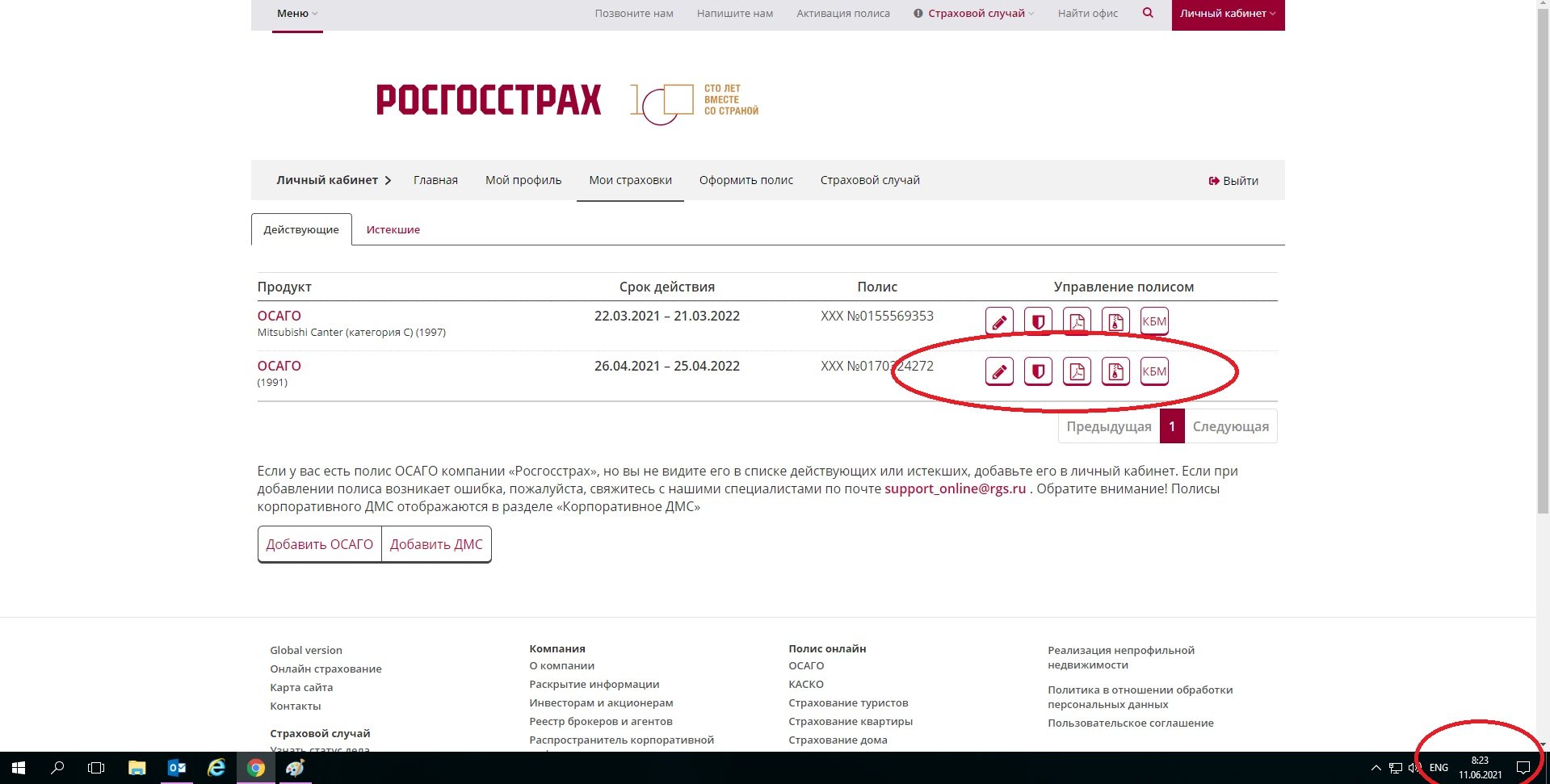
Task: Open the Windows notification center
Action: [x=1523, y=768]
